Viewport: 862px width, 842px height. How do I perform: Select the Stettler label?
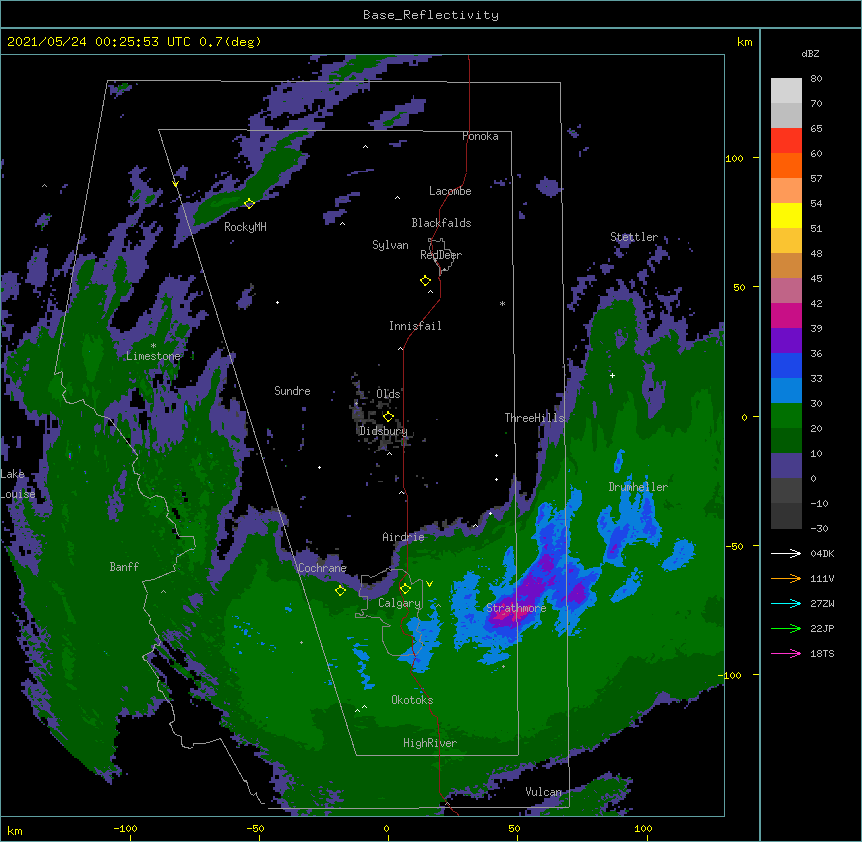[634, 237]
